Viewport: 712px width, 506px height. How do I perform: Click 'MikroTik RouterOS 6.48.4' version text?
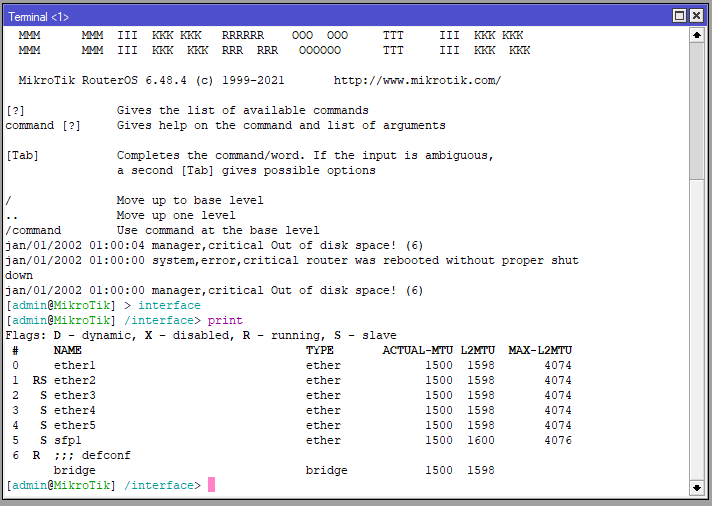(x=102, y=80)
